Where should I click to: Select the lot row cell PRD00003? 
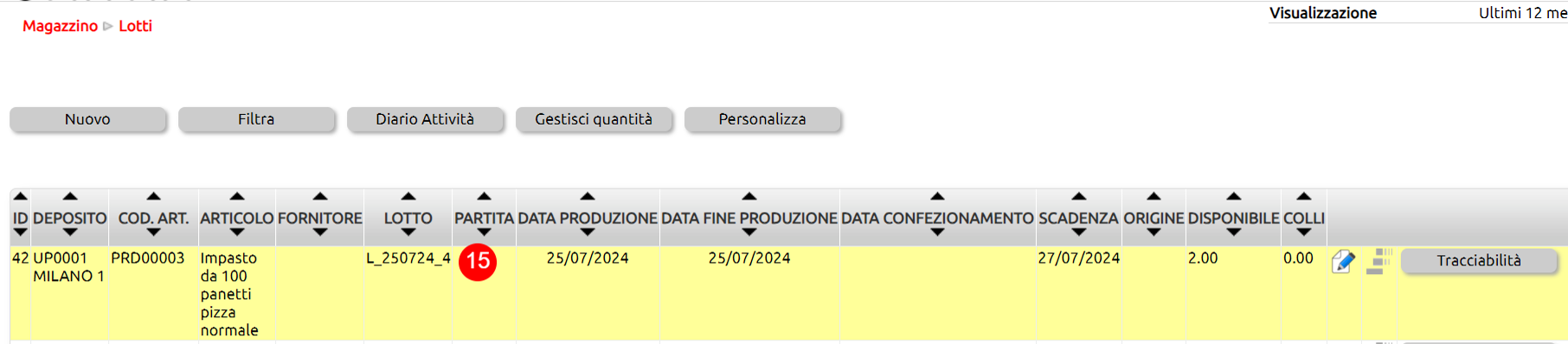pyautogui.click(x=148, y=258)
